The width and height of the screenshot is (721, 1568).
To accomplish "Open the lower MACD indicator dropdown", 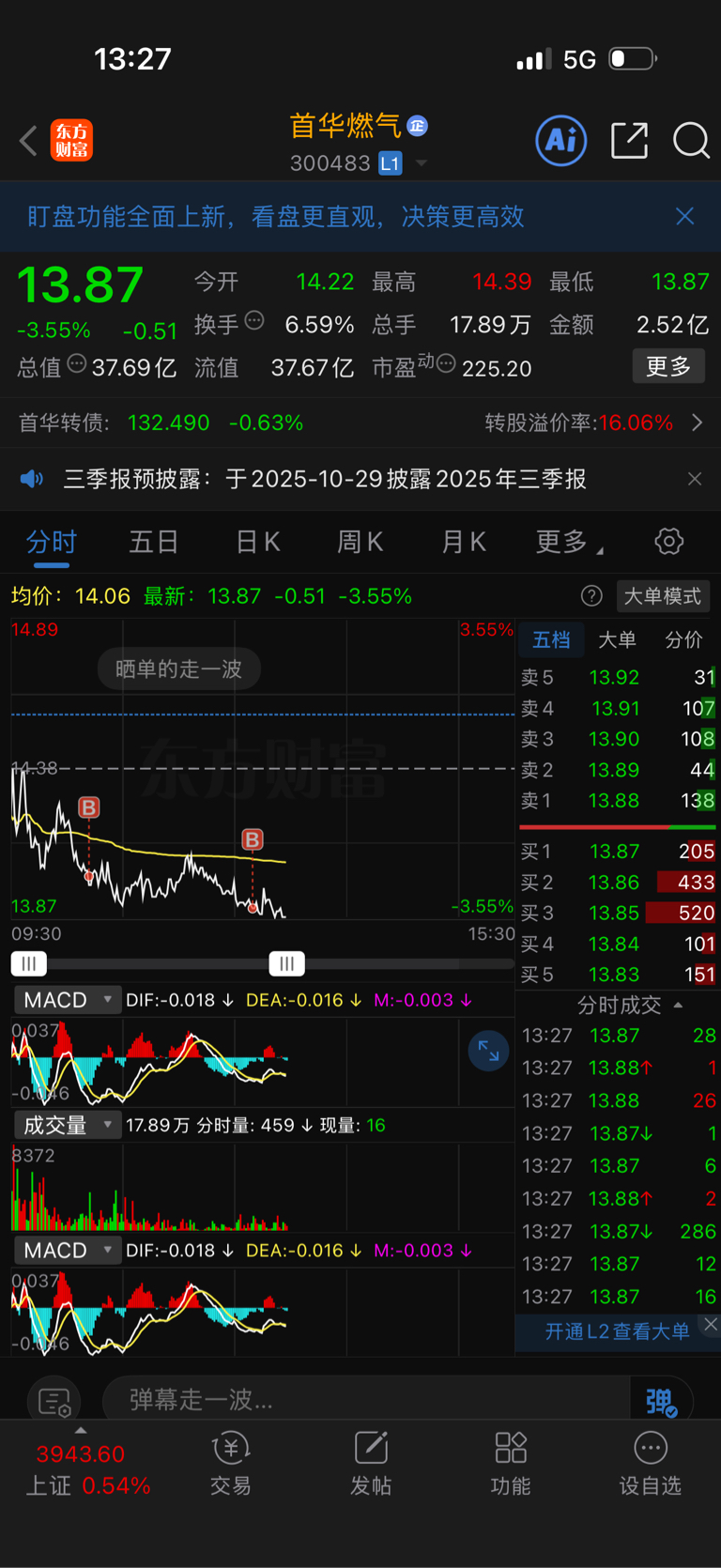I will [68, 1251].
